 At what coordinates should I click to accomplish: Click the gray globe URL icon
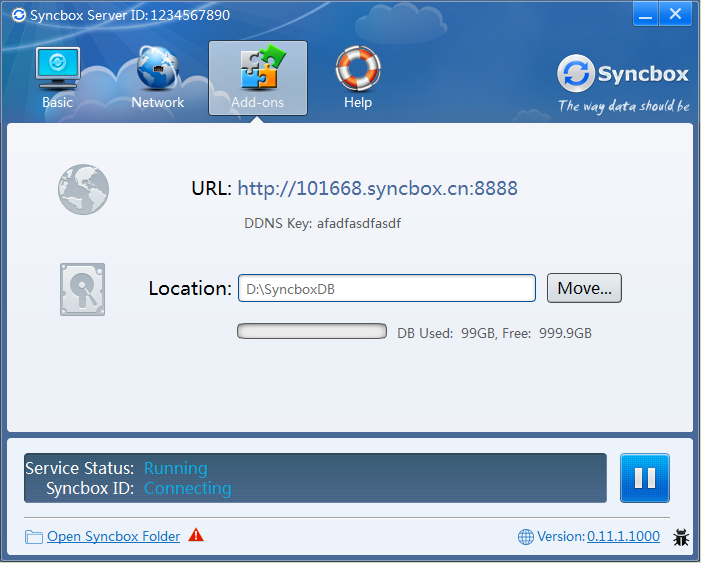point(83,190)
